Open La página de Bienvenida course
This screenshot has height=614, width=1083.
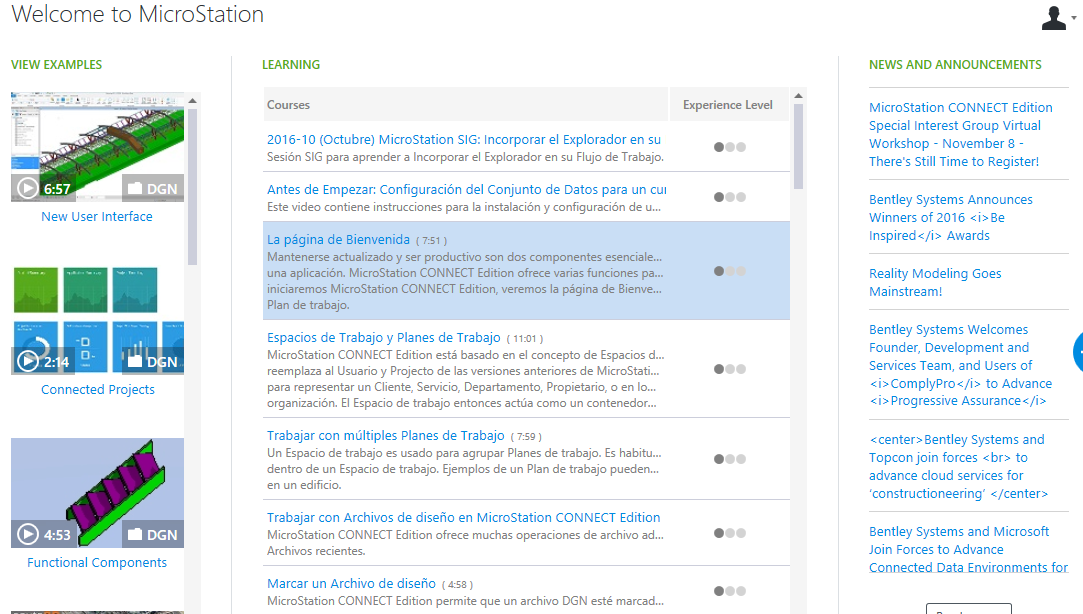(338, 240)
